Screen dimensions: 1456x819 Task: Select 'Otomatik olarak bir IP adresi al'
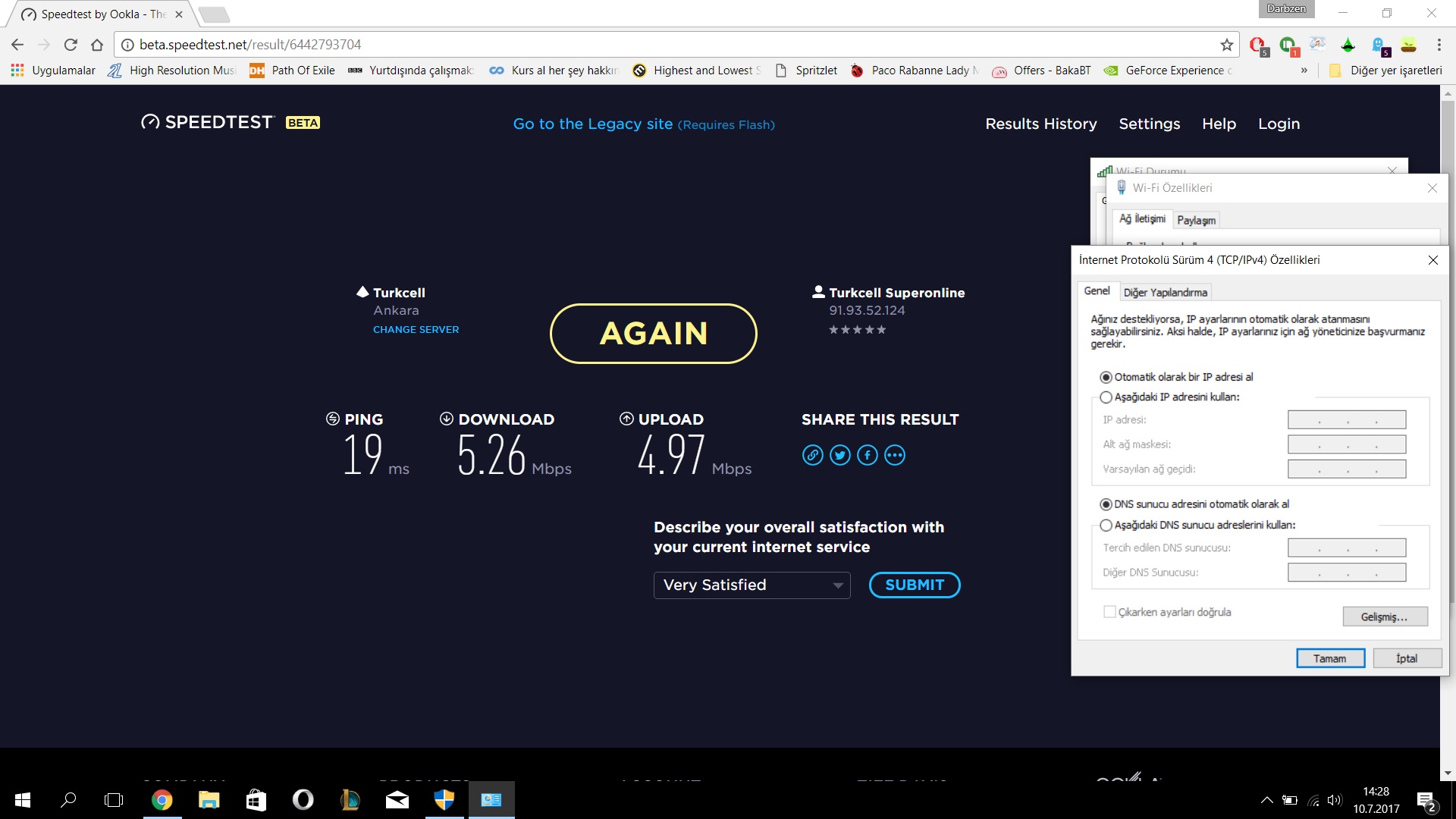pos(1176,377)
